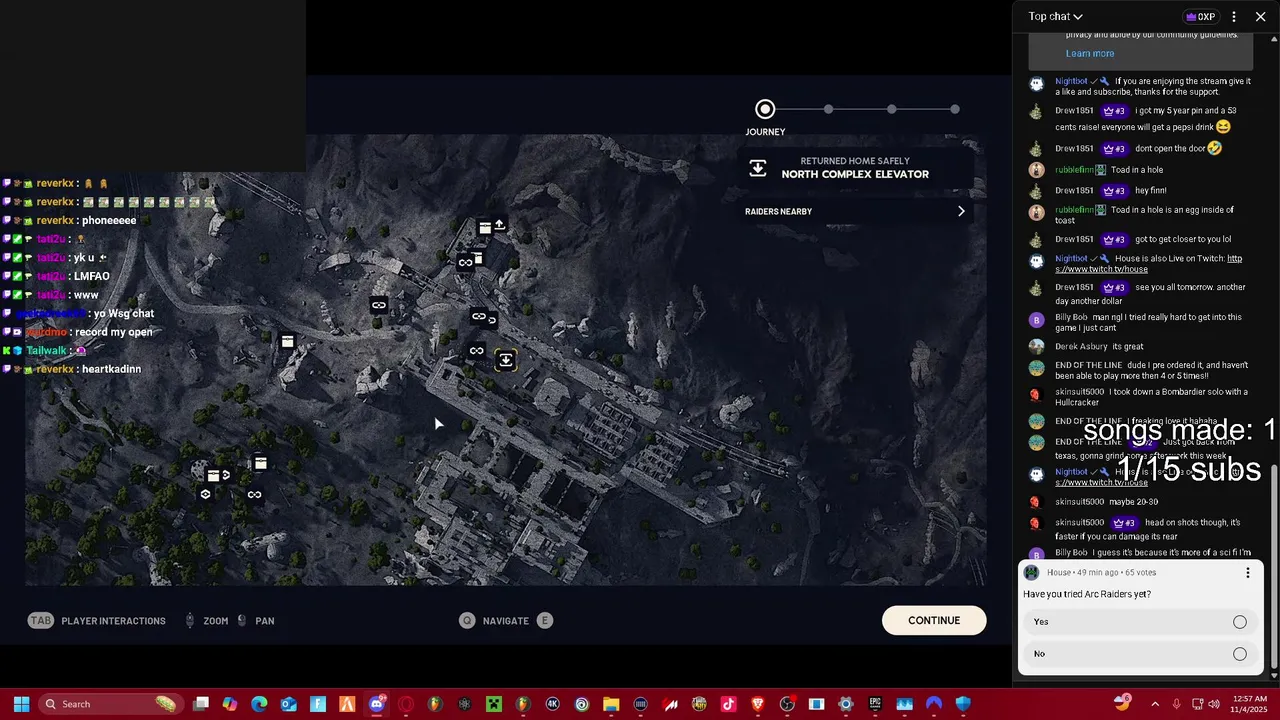Click the last Journey step marker

955,109
